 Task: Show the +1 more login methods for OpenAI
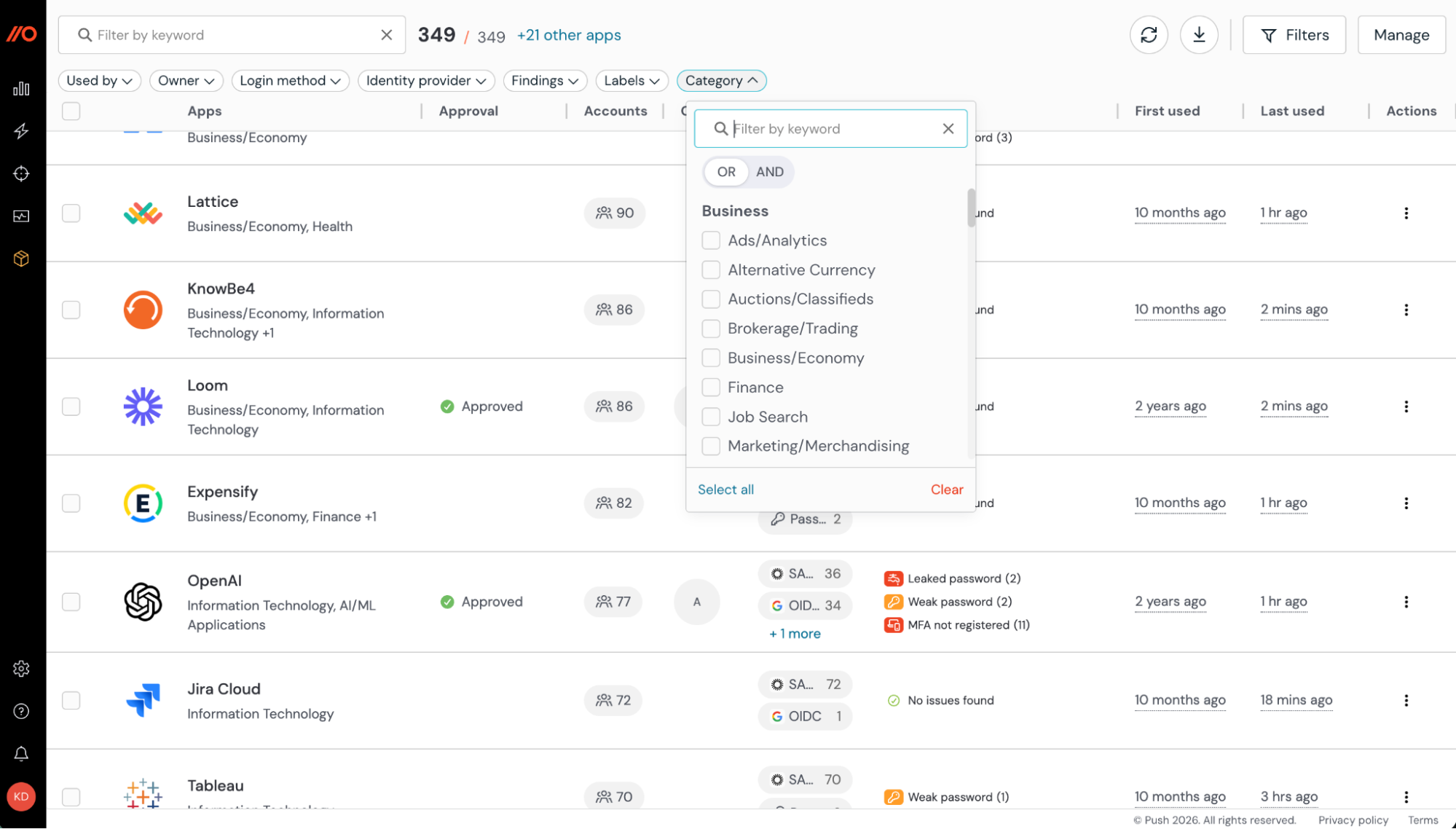pyautogui.click(x=795, y=634)
